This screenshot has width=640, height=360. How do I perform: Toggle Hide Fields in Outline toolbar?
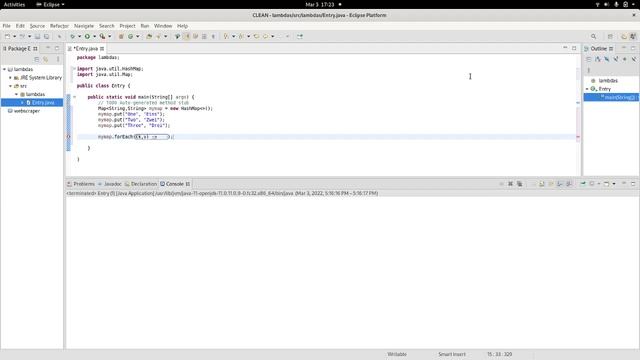click(607, 60)
